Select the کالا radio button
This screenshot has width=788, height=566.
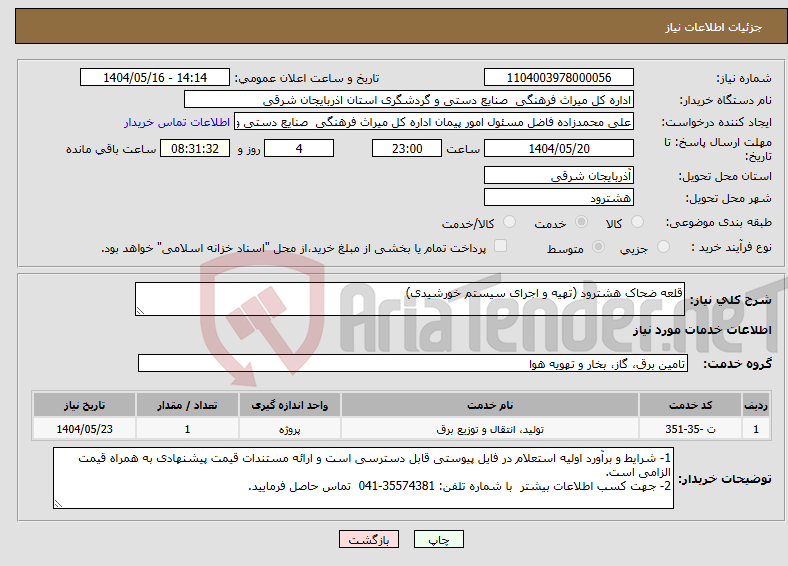pos(637,222)
